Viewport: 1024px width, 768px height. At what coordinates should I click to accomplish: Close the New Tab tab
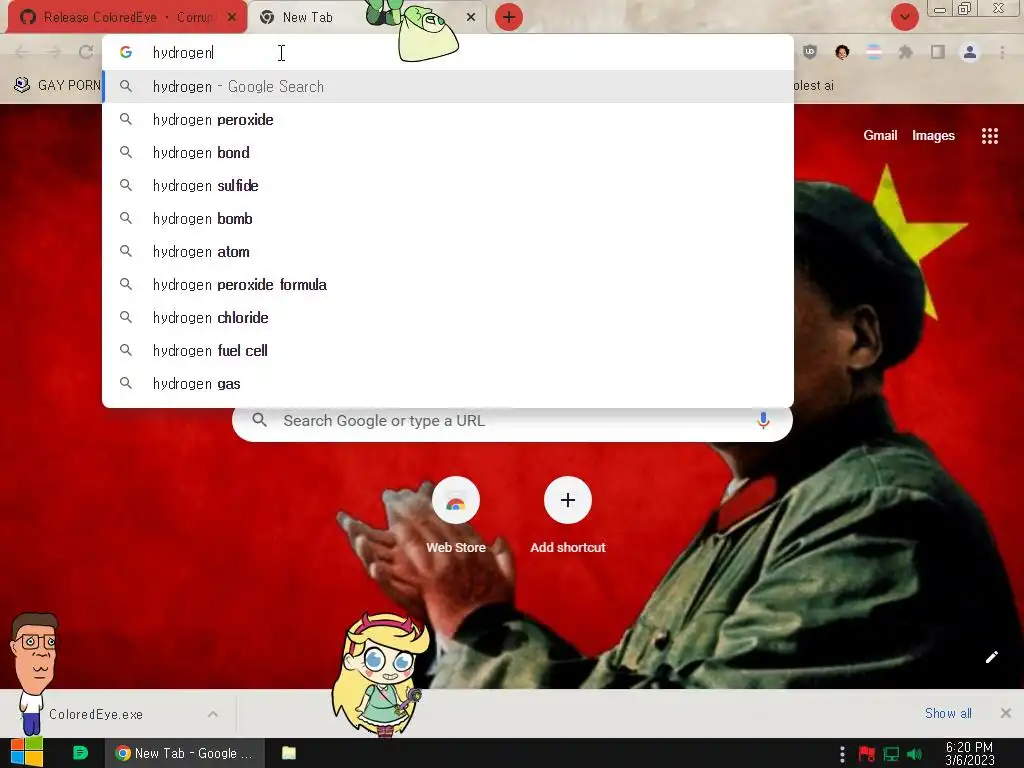[x=471, y=17]
